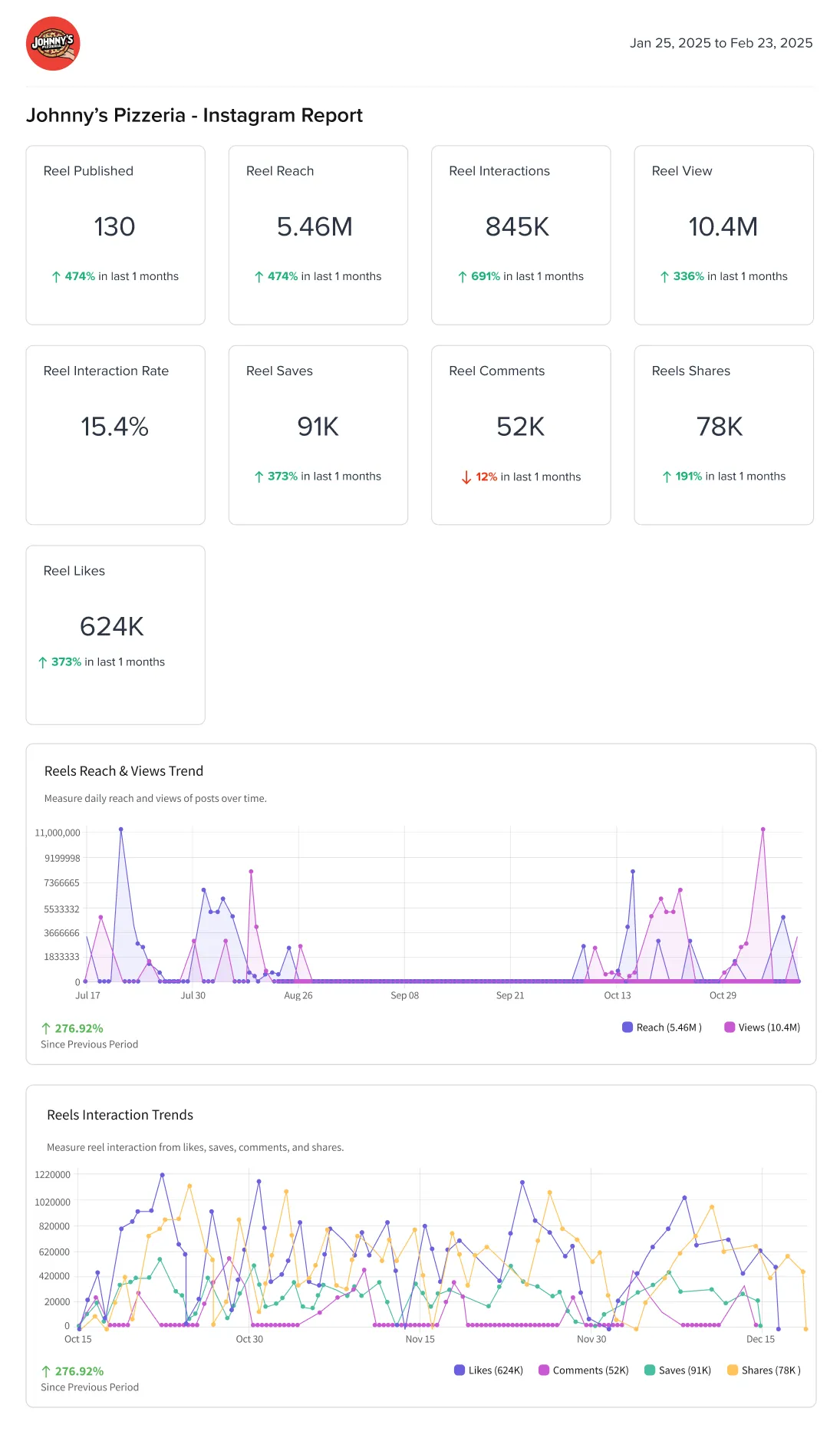The height and width of the screenshot is (1438, 840).
Task: Click the up arrow in Reel View card
Action: click(x=665, y=277)
